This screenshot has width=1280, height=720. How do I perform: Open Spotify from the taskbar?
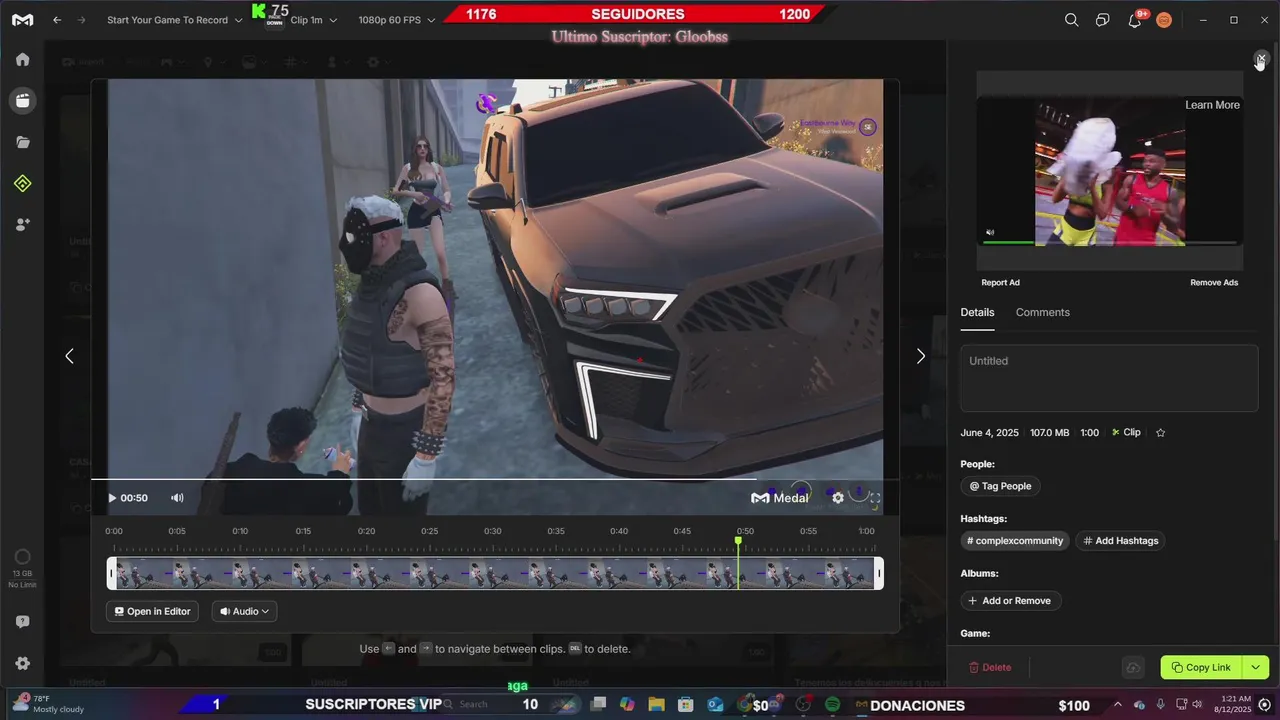(832, 705)
